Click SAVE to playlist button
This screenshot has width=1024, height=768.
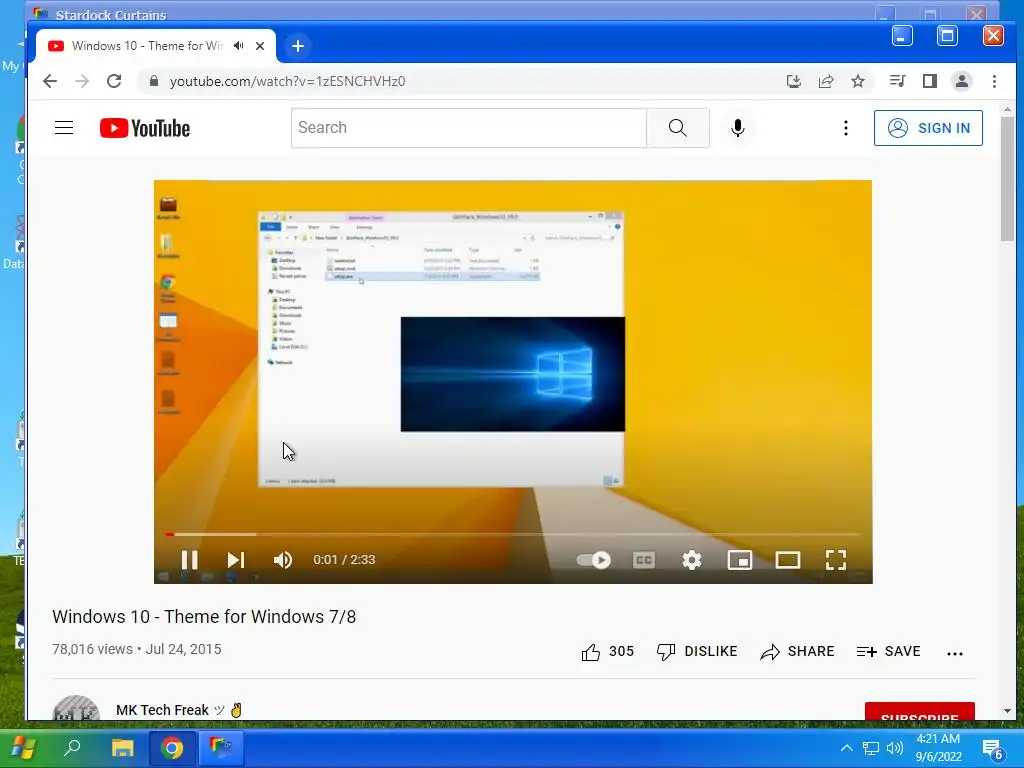888,652
